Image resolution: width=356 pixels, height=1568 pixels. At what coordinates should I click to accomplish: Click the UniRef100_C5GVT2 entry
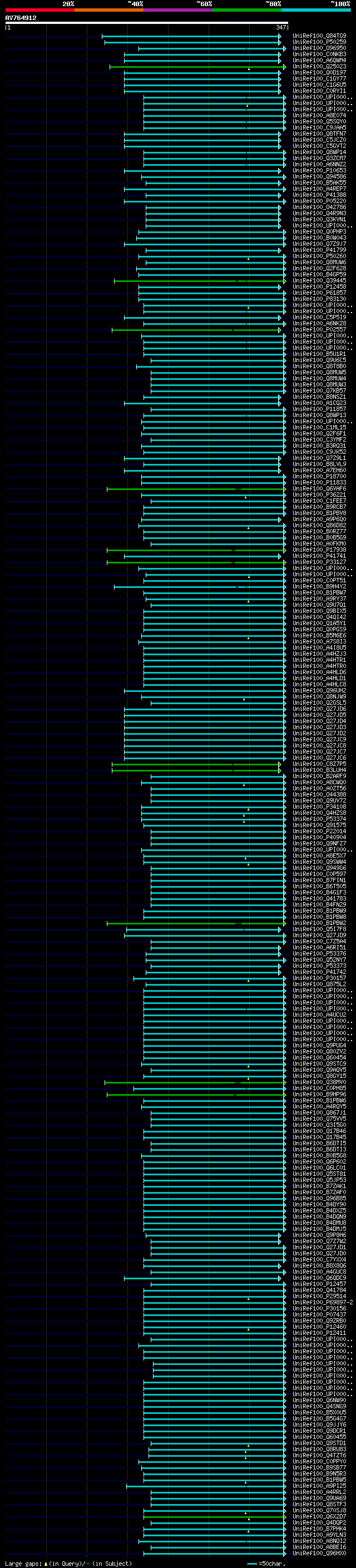[319, 146]
